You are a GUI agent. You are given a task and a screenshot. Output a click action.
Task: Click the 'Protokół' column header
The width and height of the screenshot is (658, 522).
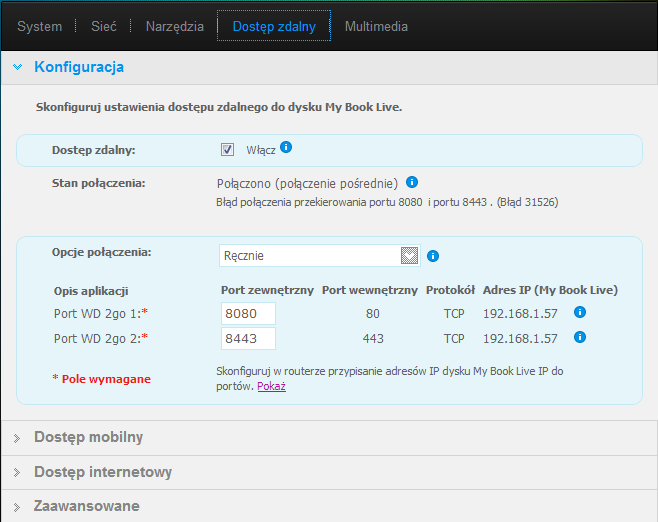450,290
